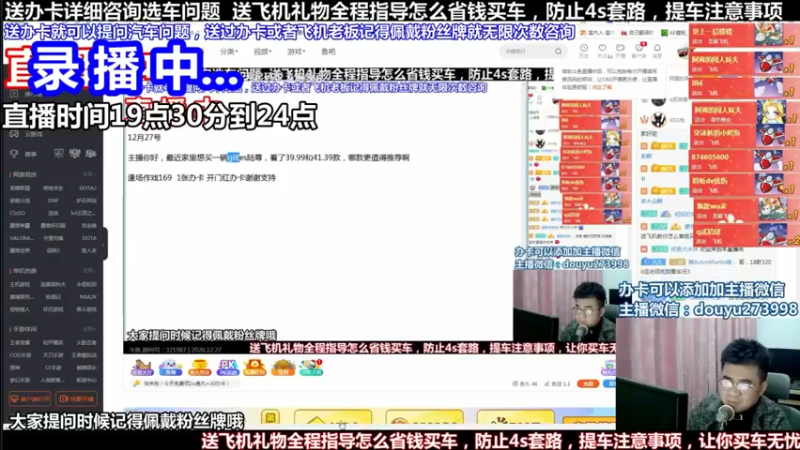Click the 开播 broadcast icon in header
The width and height of the screenshot is (800, 450).
point(620,50)
